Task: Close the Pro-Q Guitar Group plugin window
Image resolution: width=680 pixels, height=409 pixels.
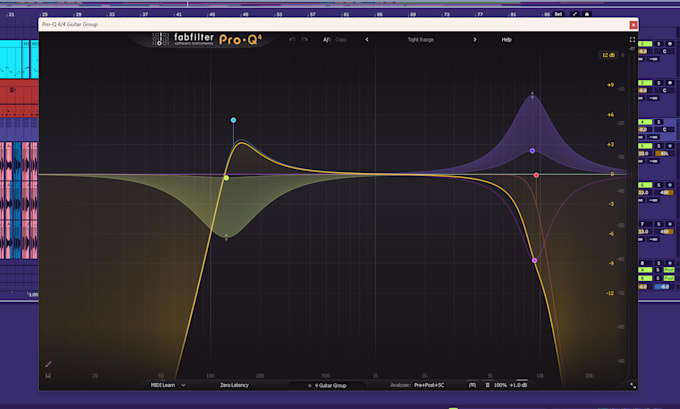Action: pos(633,25)
